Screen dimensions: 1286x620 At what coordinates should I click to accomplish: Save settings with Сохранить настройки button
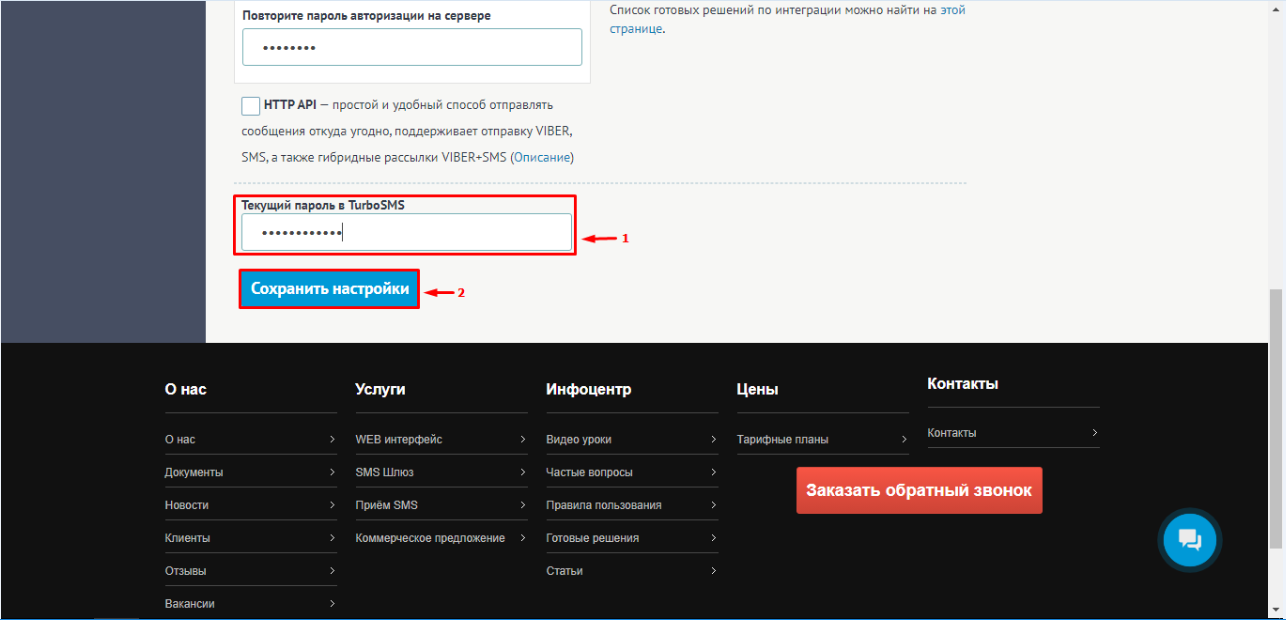click(330, 289)
